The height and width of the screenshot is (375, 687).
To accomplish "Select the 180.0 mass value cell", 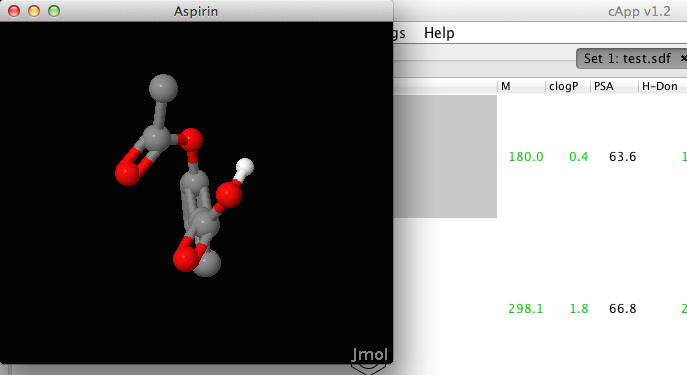I will pyautogui.click(x=526, y=157).
